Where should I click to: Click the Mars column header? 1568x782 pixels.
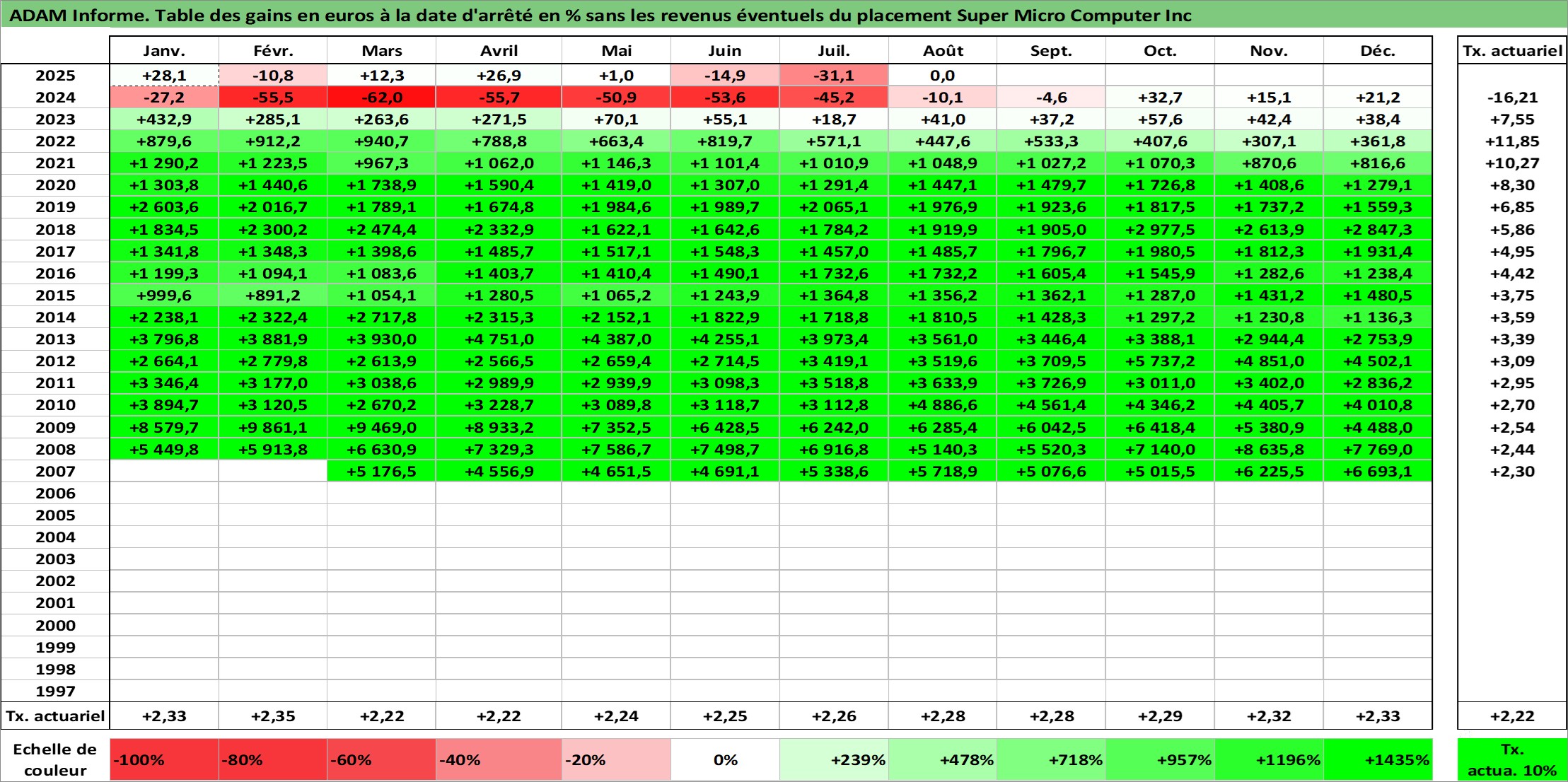coord(382,51)
